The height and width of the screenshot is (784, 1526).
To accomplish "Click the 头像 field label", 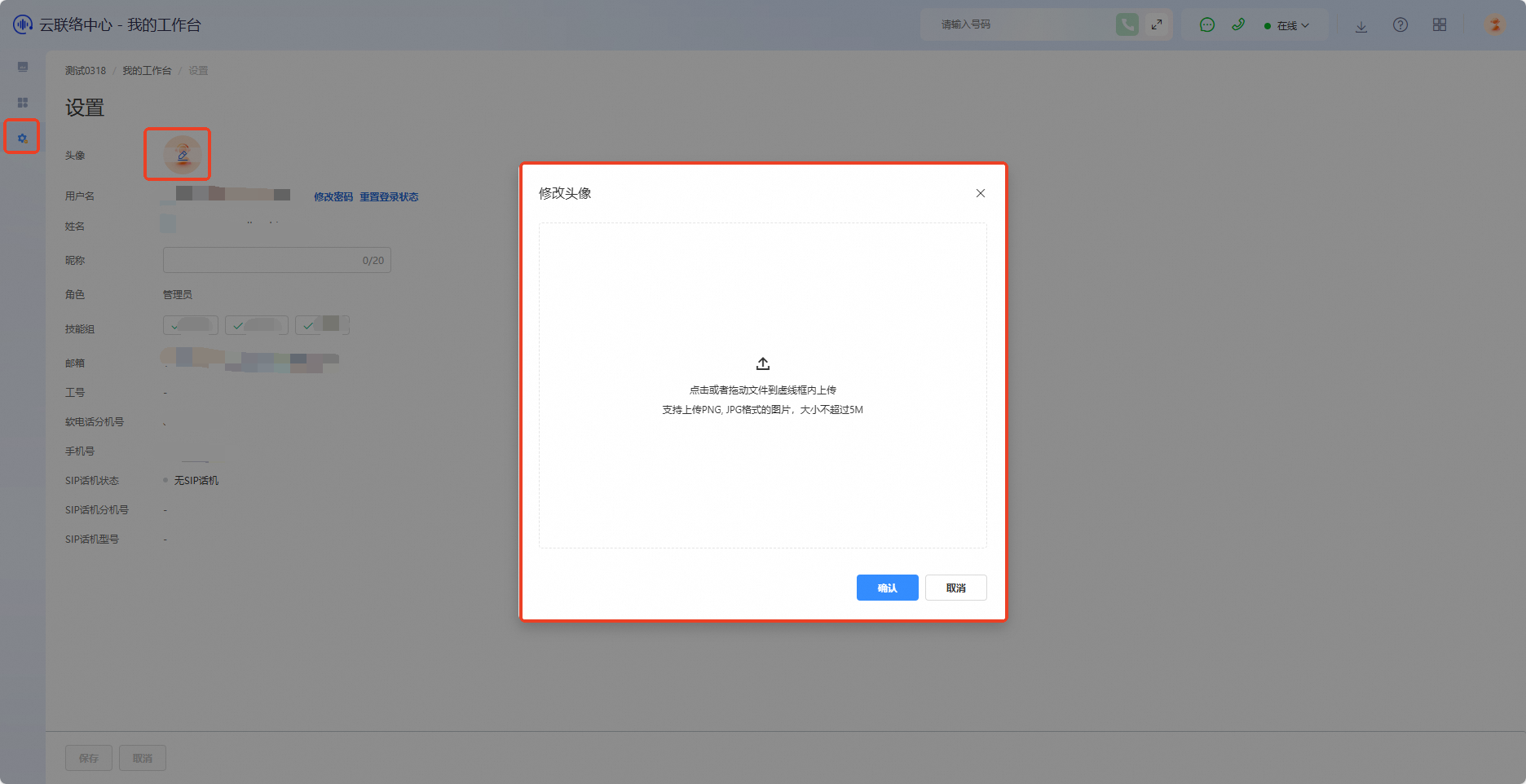I will coord(75,156).
